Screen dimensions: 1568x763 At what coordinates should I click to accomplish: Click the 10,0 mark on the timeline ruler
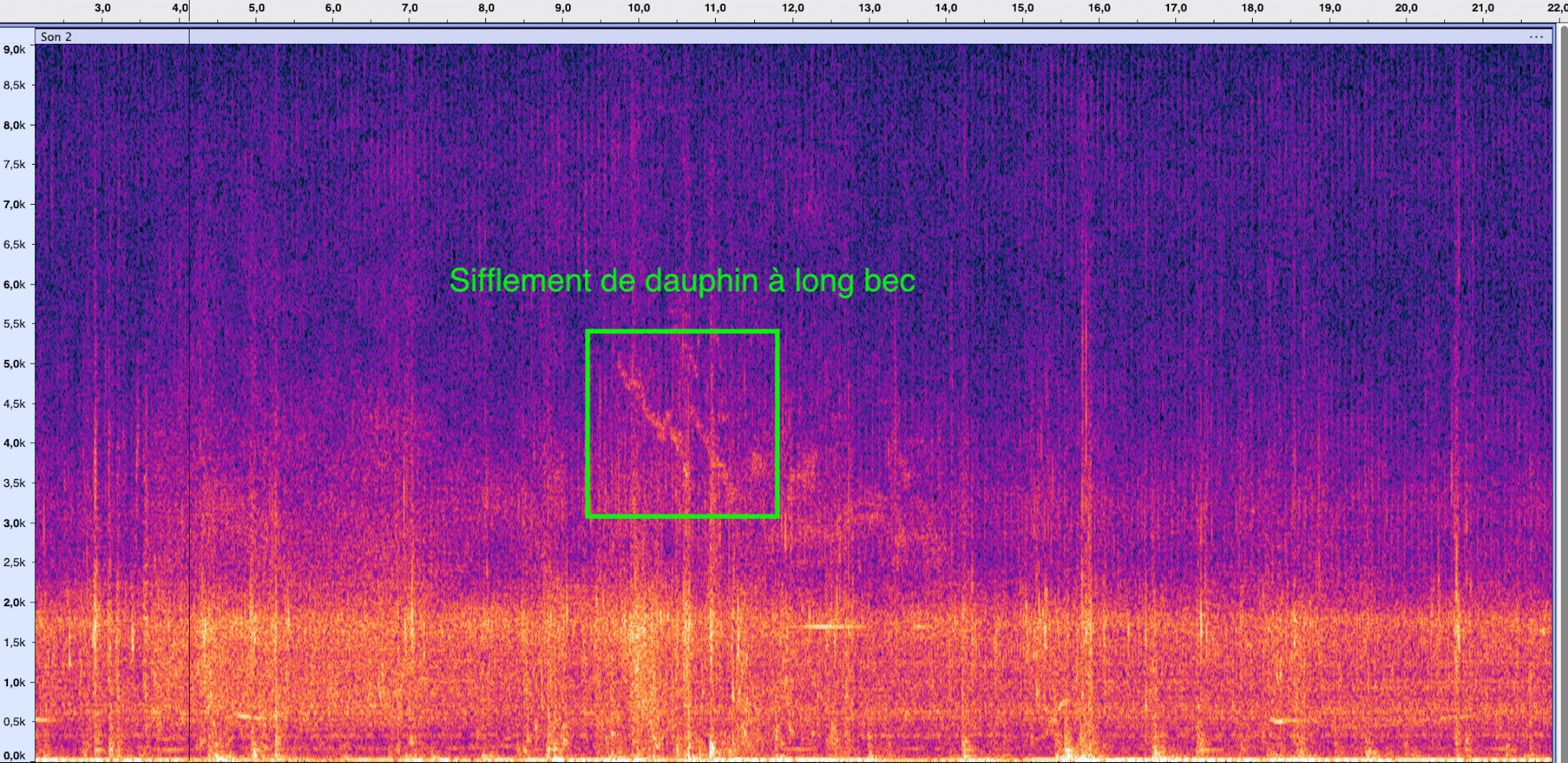click(x=639, y=9)
